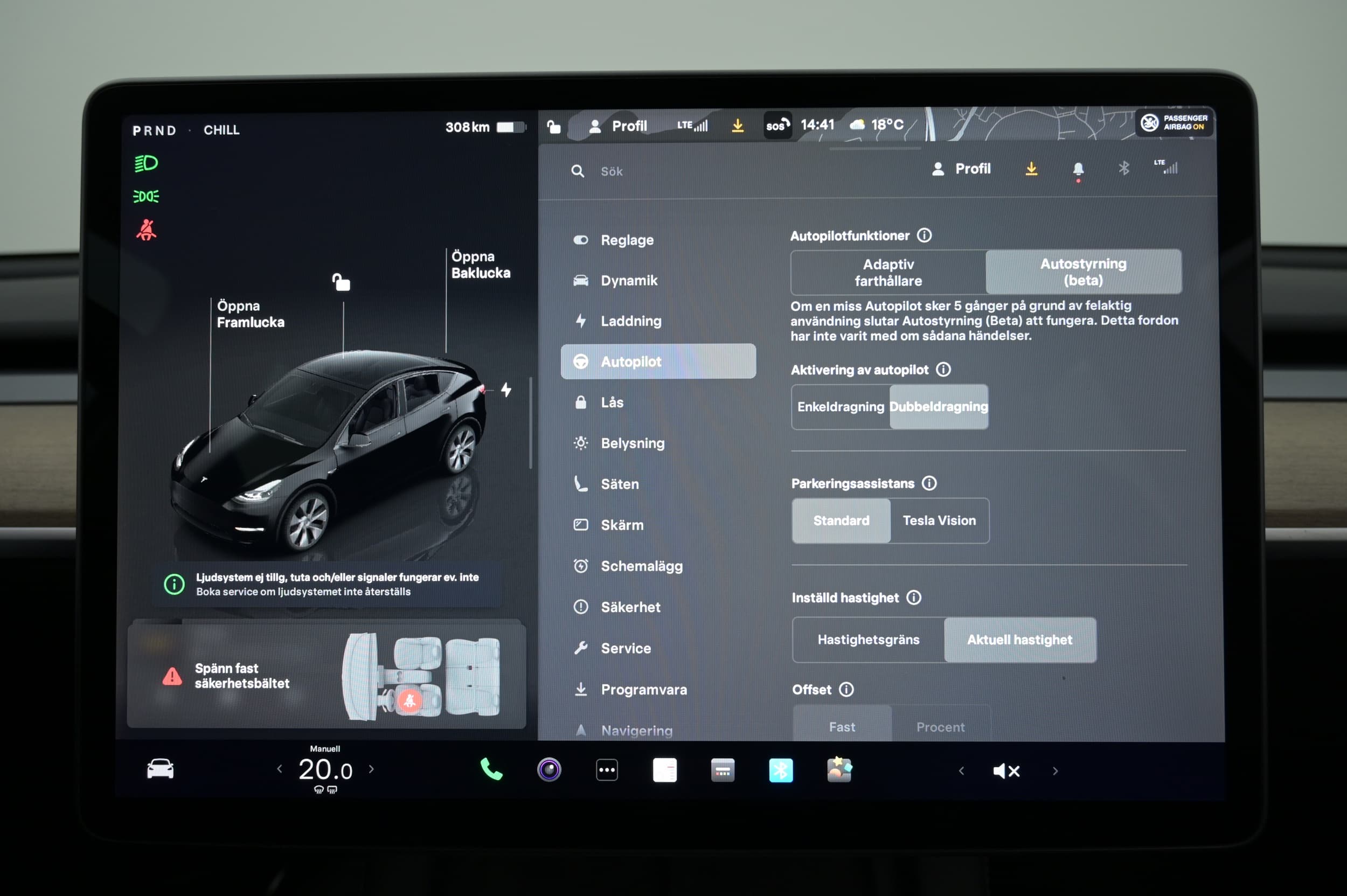Open the Schemalägg settings menu

658,566
